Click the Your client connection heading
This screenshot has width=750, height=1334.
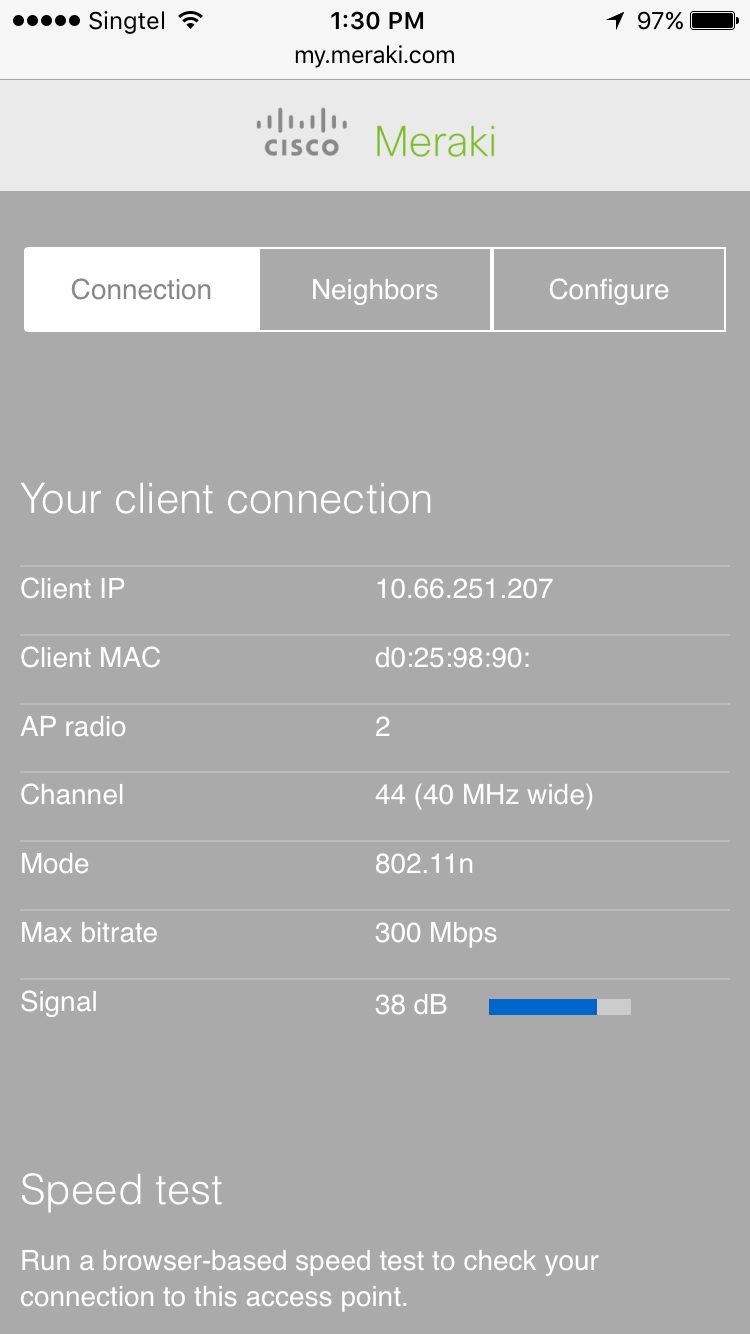226,499
